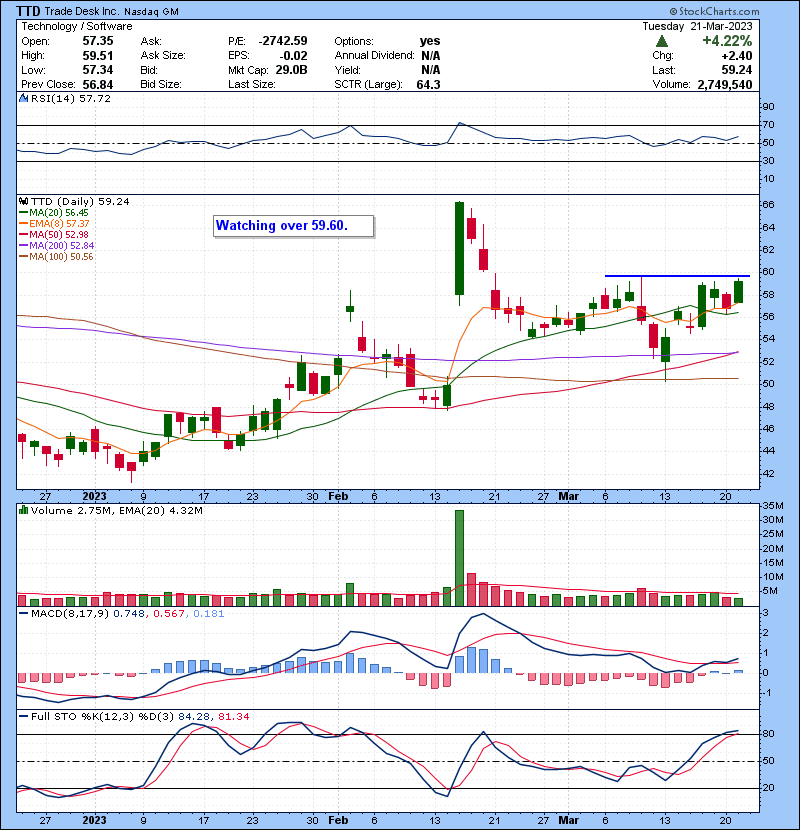
Task: Click the Mkt Cap value 29.0B
Action: pos(291,70)
